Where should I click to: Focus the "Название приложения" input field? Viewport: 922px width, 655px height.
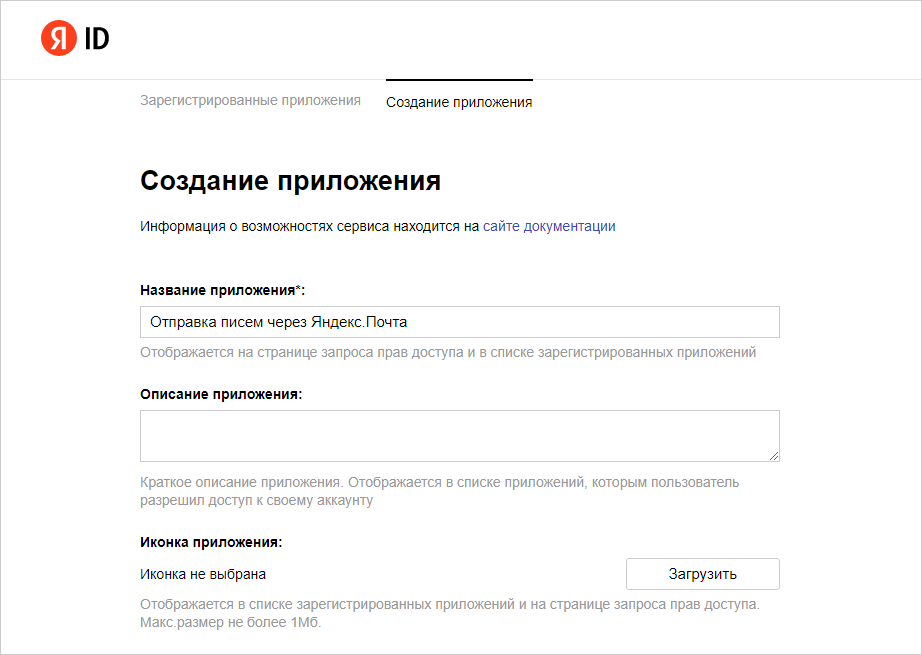pos(459,321)
